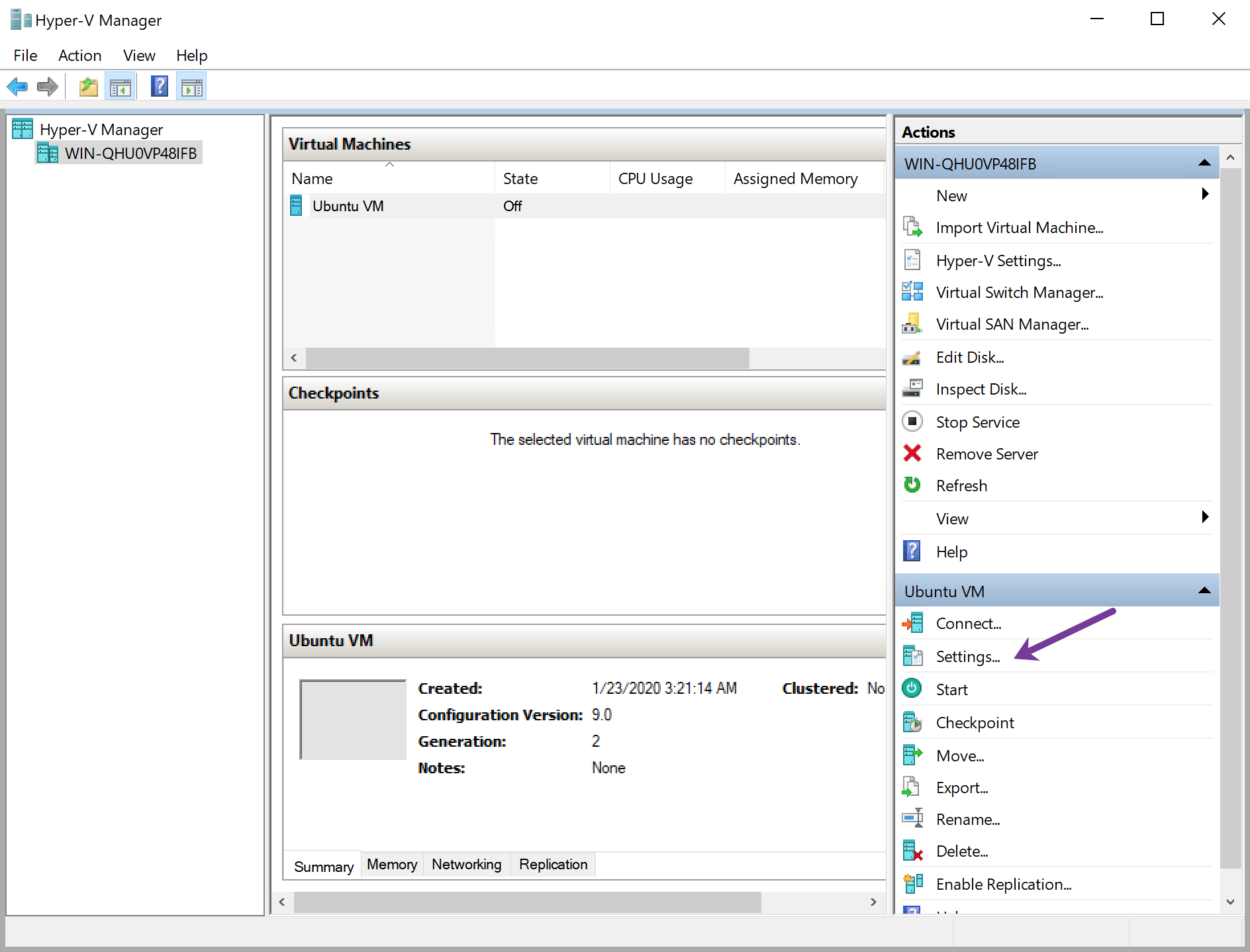The width and height of the screenshot is (1250, 952).
Task: Click the Back arrow toolbar icon
Action: 17,87
